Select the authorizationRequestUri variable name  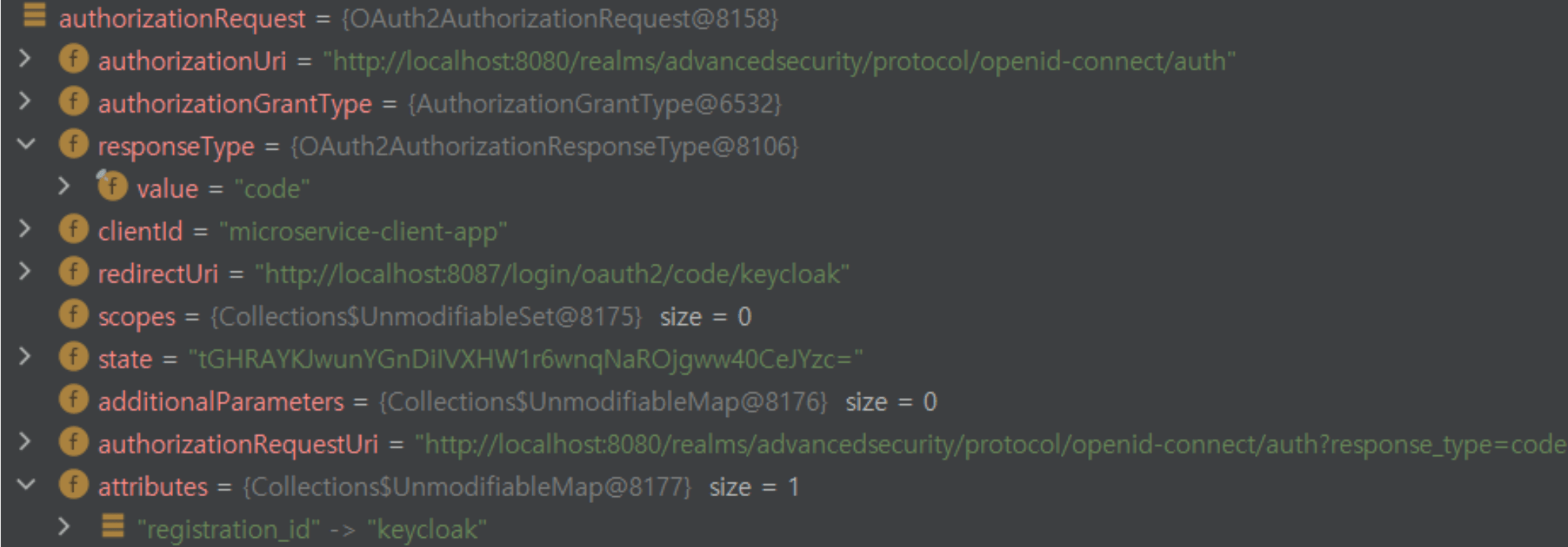[x=238, y=444]
